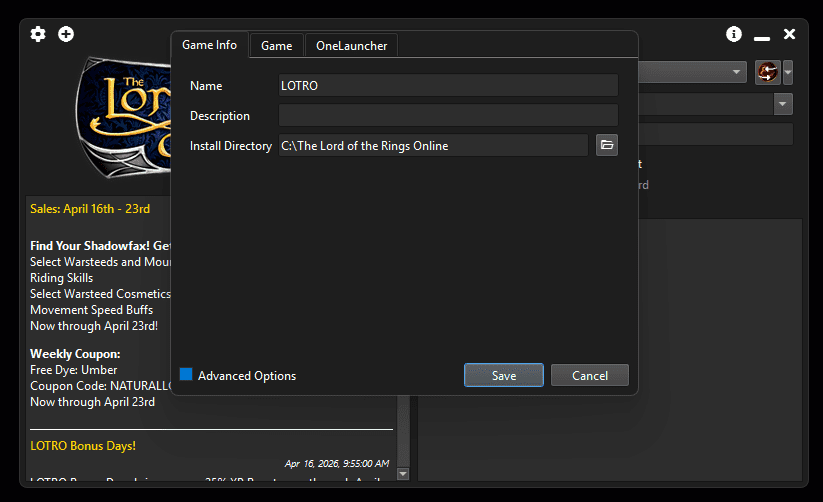This screenshot has height=502, width=823.
Task: Click the Name field containing LOTRO
Action: click(448, 86)
